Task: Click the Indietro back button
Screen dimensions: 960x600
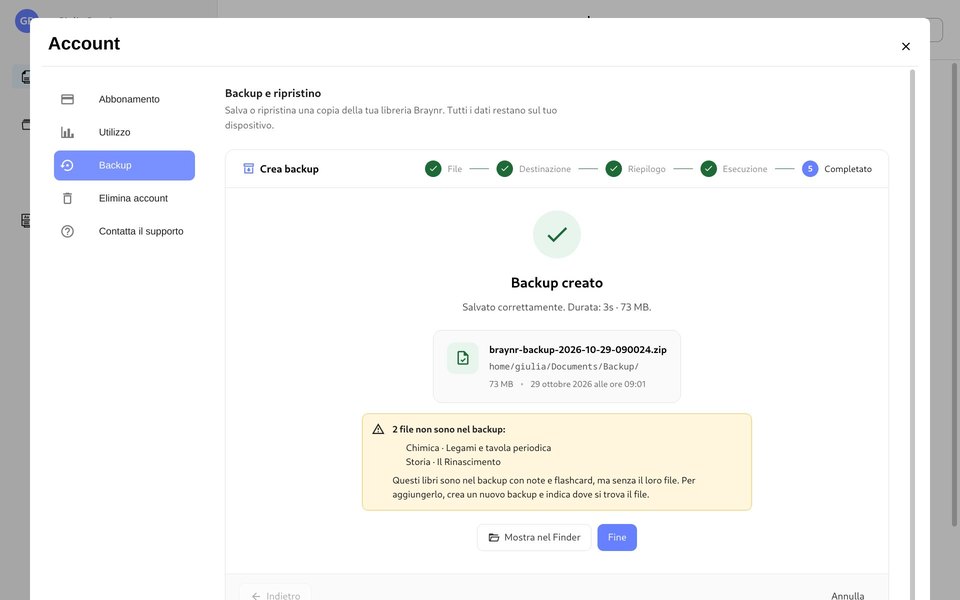Action: pyautogui.click(x=275, y=594)
